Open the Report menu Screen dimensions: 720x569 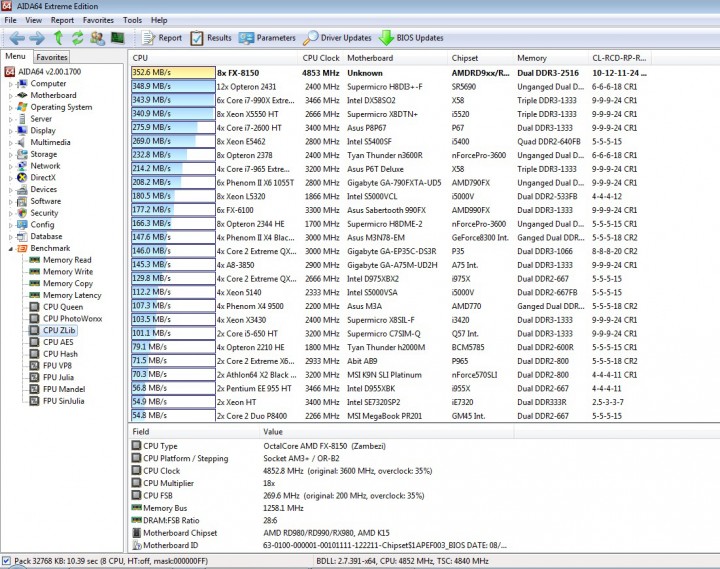click(x=62, y=20)
